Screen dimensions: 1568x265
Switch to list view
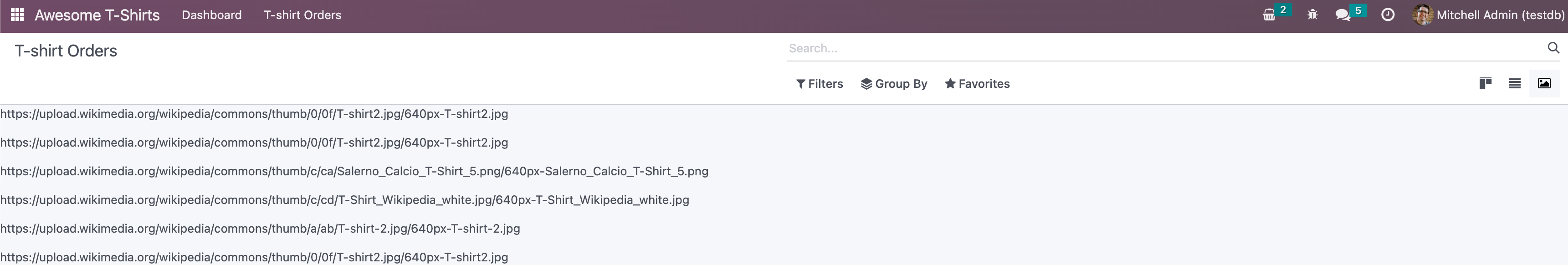pyautogui.click(x=1514, y=84)
